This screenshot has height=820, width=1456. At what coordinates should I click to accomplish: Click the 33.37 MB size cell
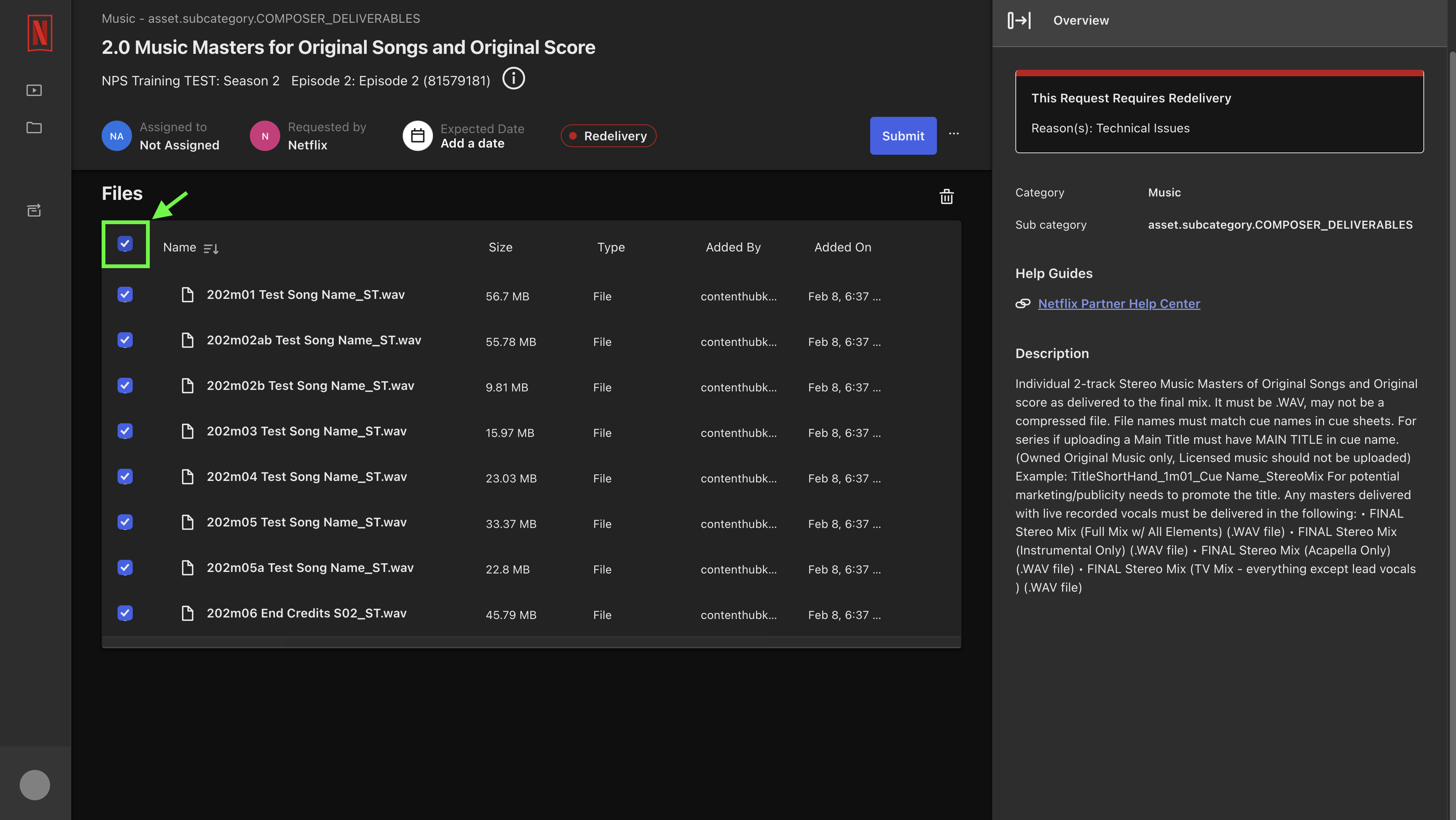pyautogui.click(x=511, y=524)
